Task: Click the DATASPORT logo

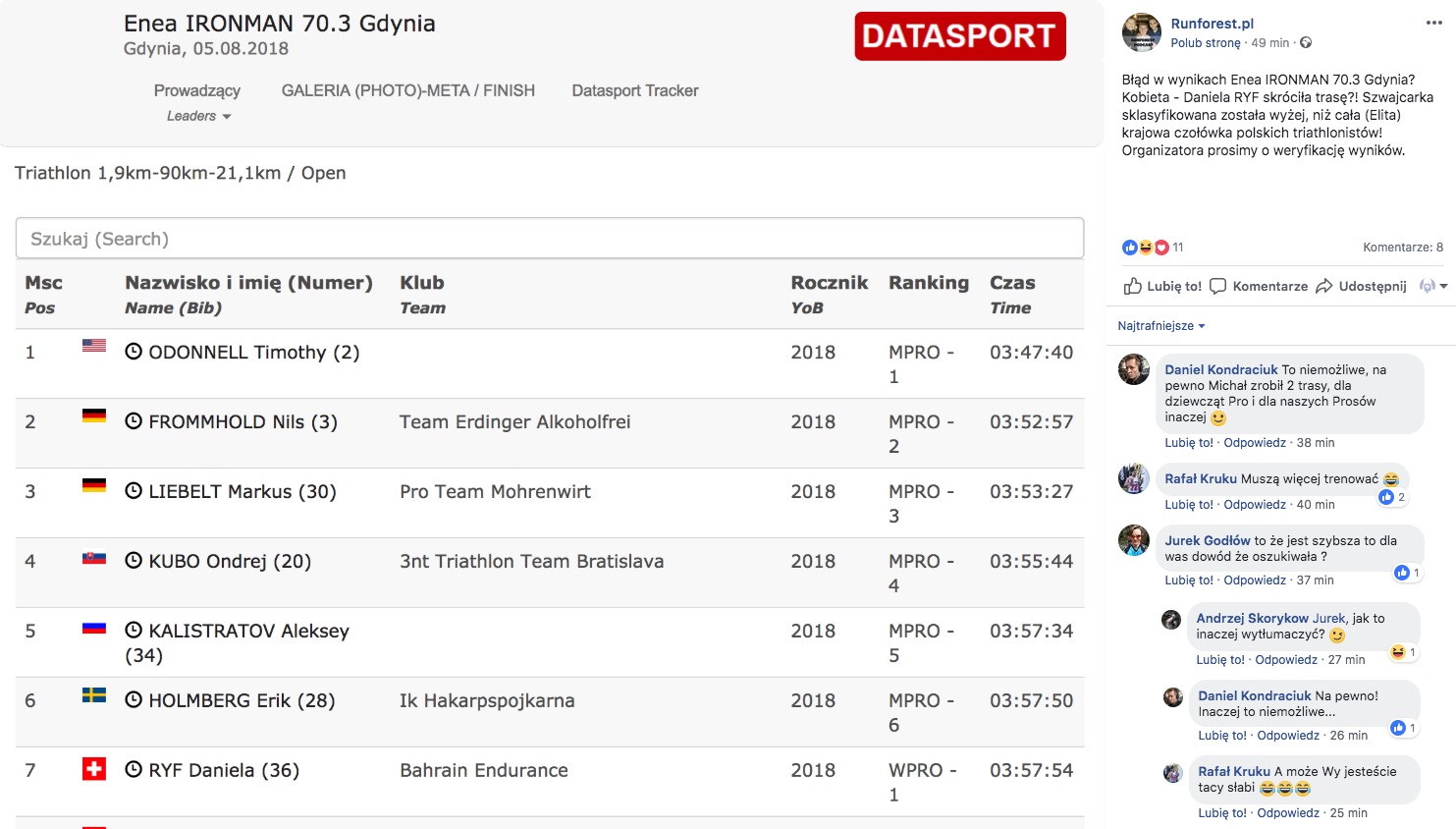Action: [959, 36]
